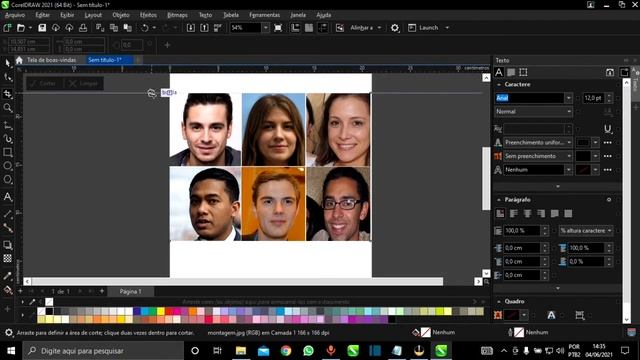The image size is (640, 360).
Task: Open the Editar menu
Action: [x=42, y=15]
